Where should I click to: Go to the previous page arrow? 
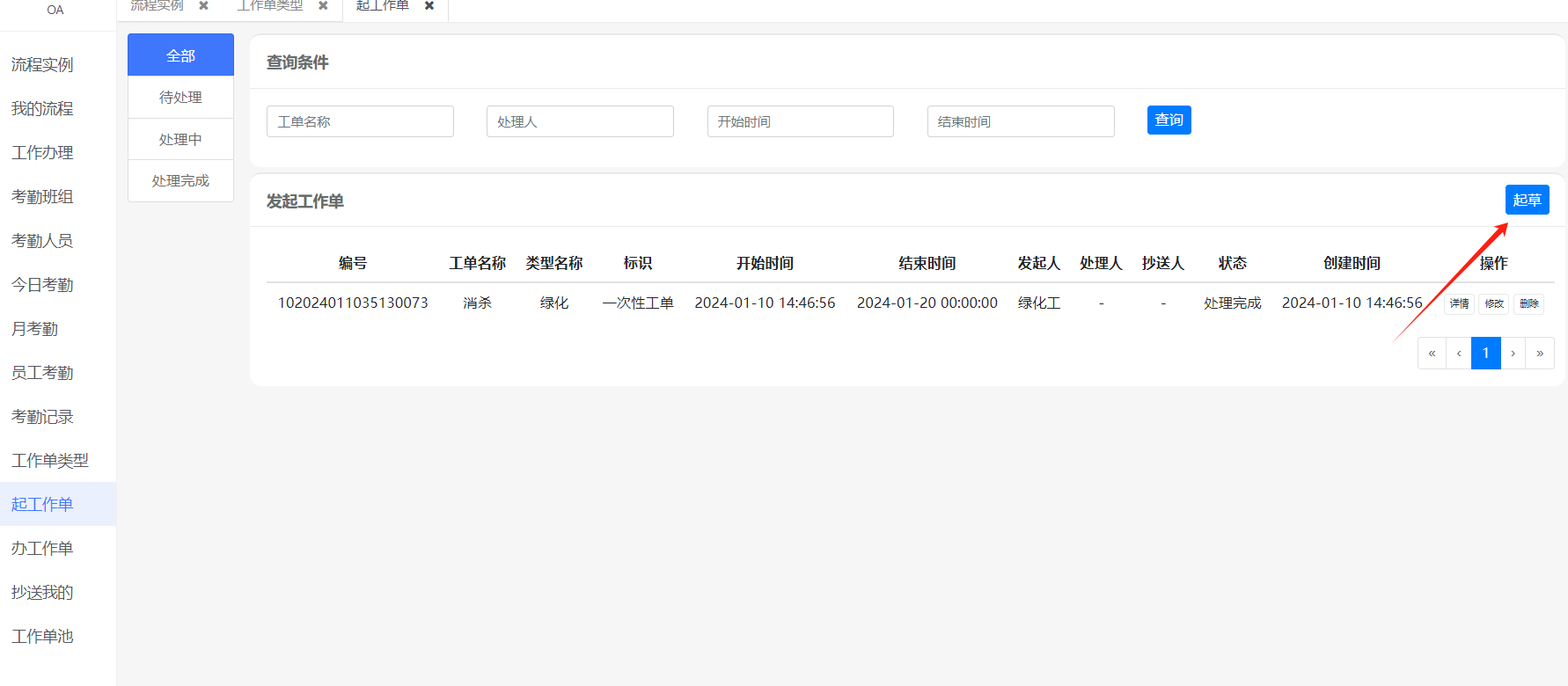click(x=1459, y=354)
